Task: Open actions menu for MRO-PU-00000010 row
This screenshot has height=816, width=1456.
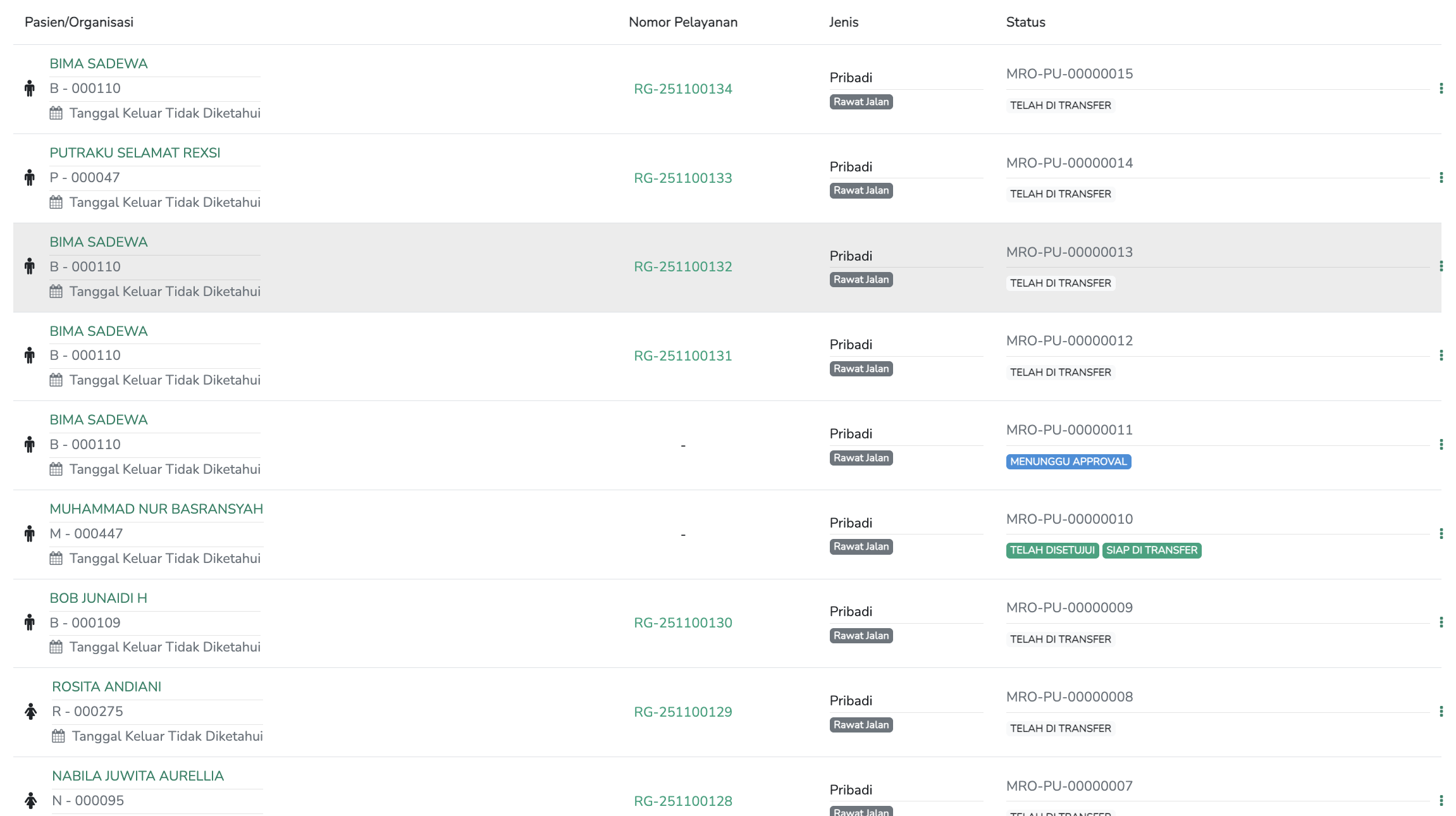Action: pos(1441,534)
